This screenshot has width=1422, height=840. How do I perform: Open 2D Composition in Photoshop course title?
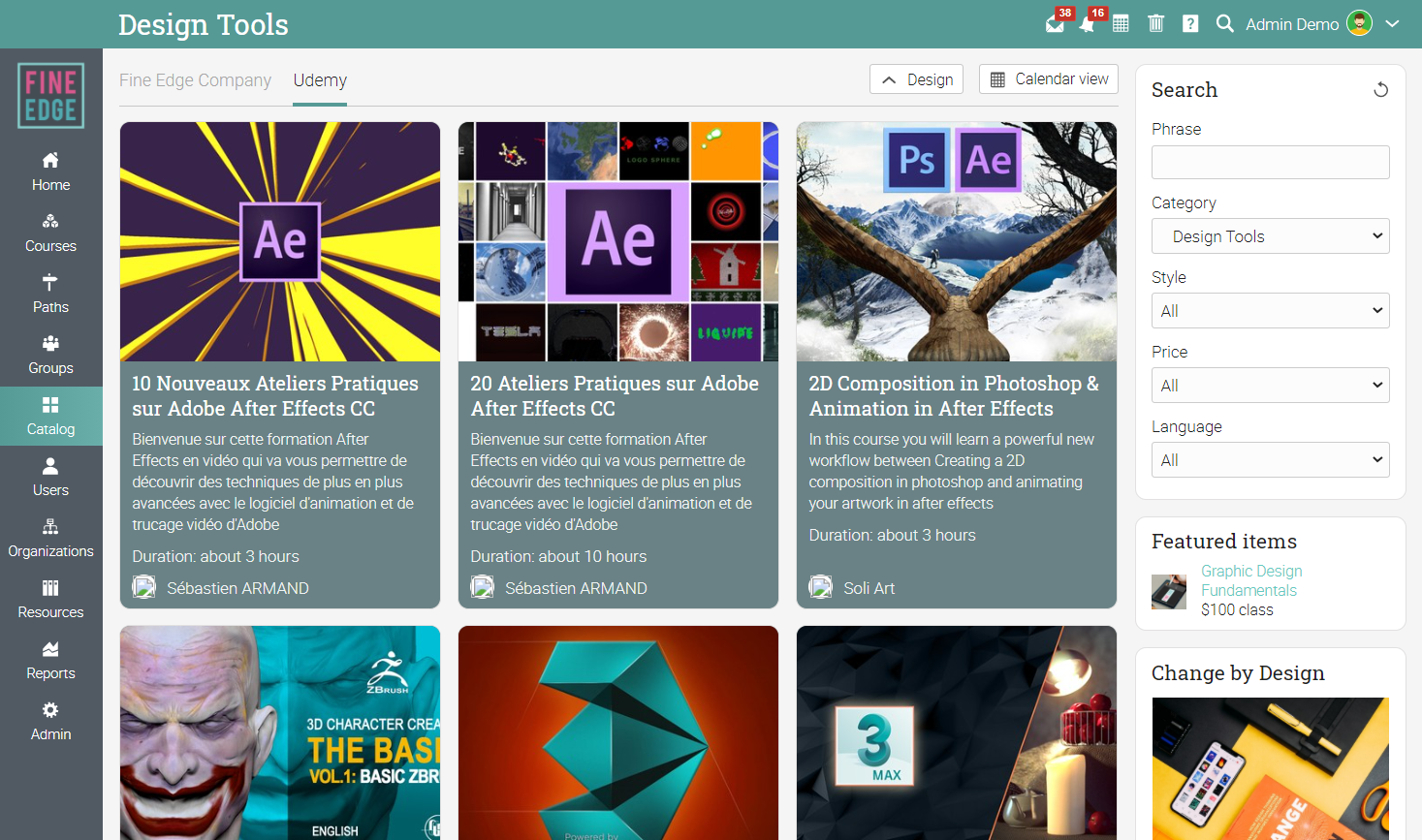[x=954, y=396]
